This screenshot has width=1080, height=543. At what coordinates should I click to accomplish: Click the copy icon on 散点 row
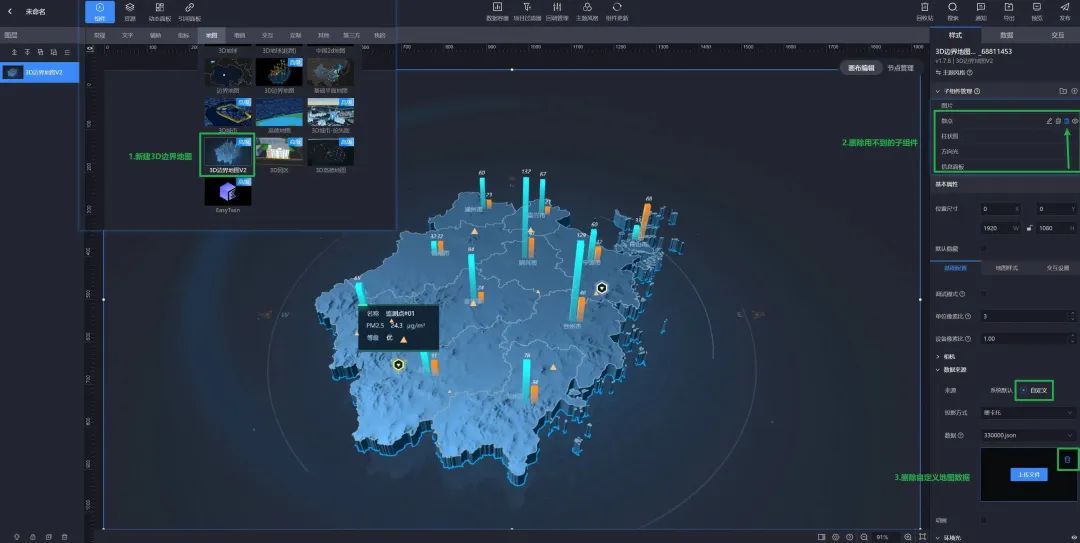[1058, 121]
